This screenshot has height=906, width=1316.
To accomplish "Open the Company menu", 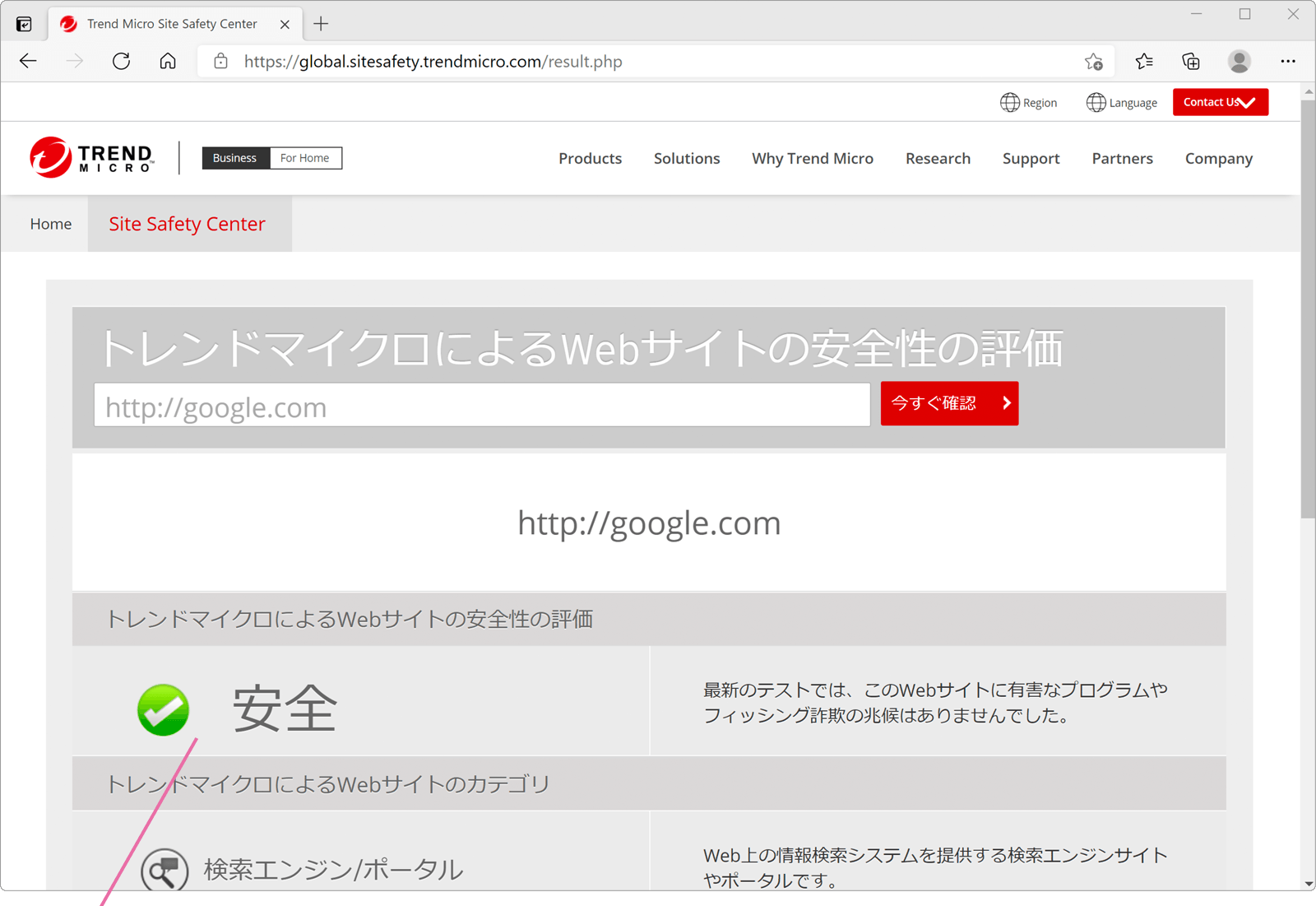I will (1219, 159).
